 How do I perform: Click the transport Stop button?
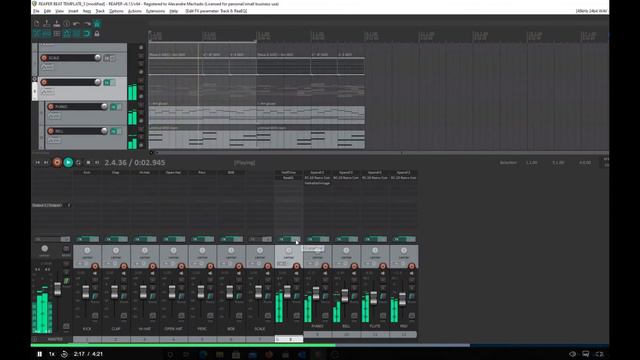(x=88, y=162)
